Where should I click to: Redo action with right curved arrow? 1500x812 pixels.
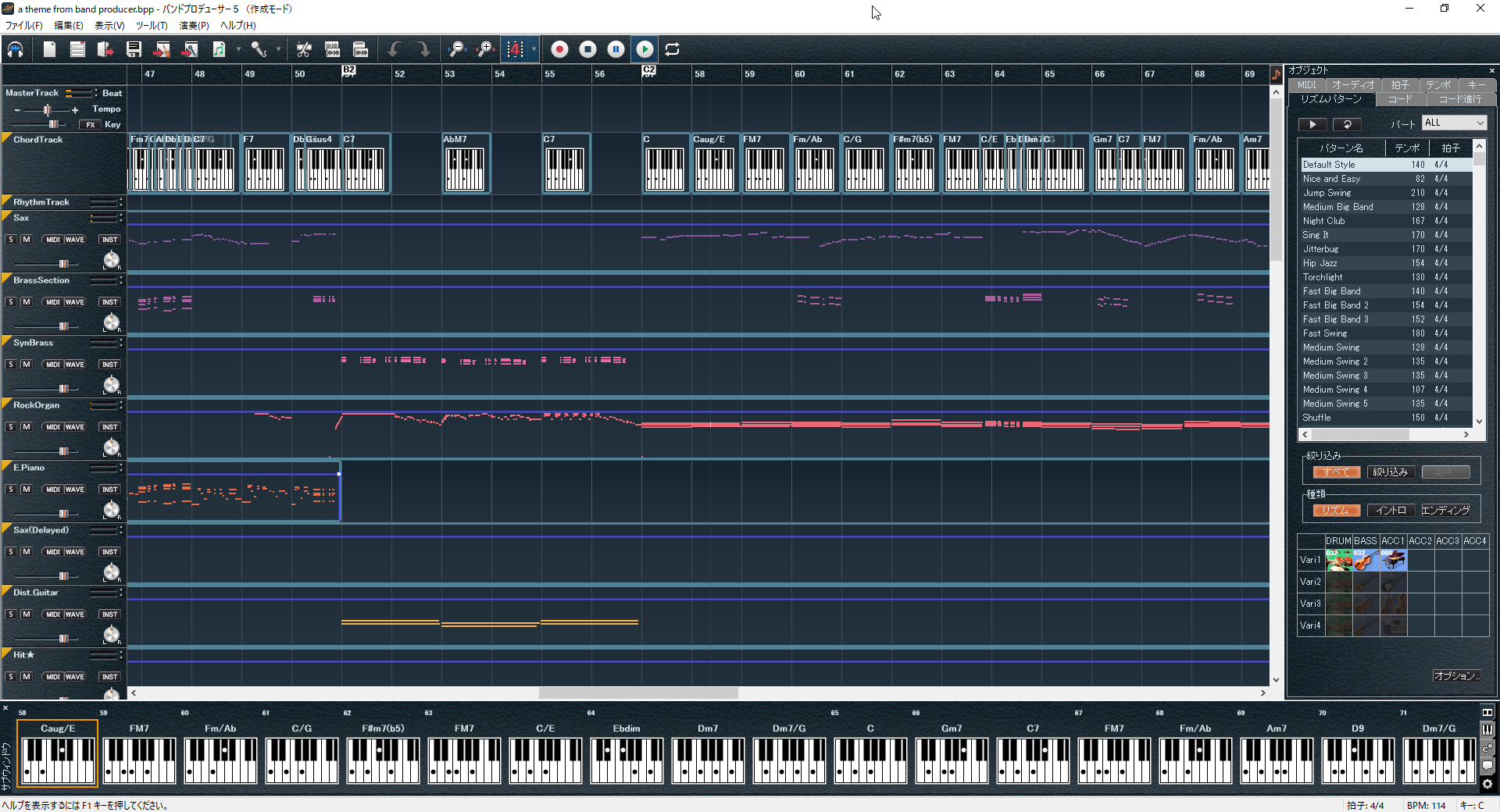point(423,49)
